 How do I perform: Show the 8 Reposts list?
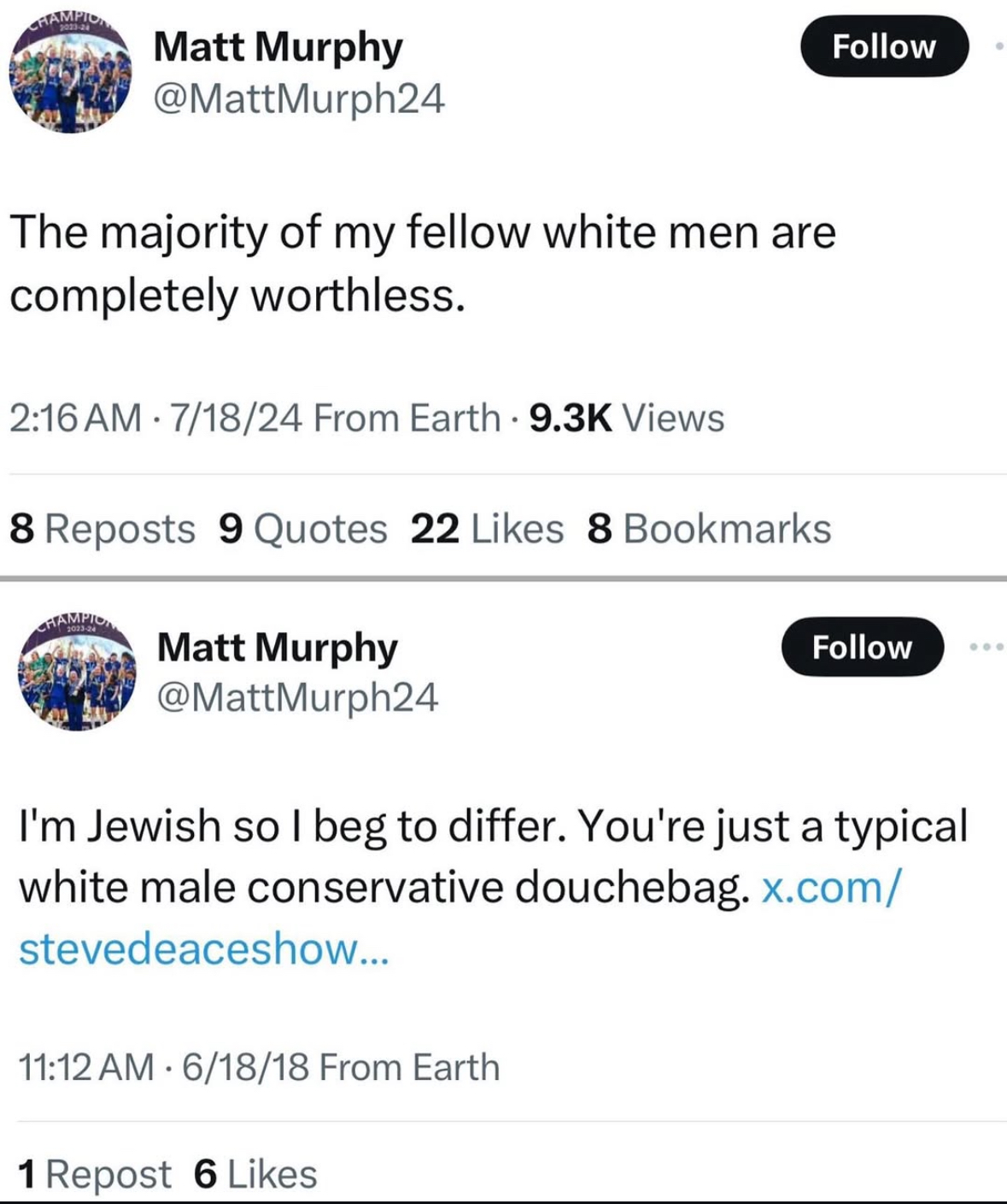[102, 529]
